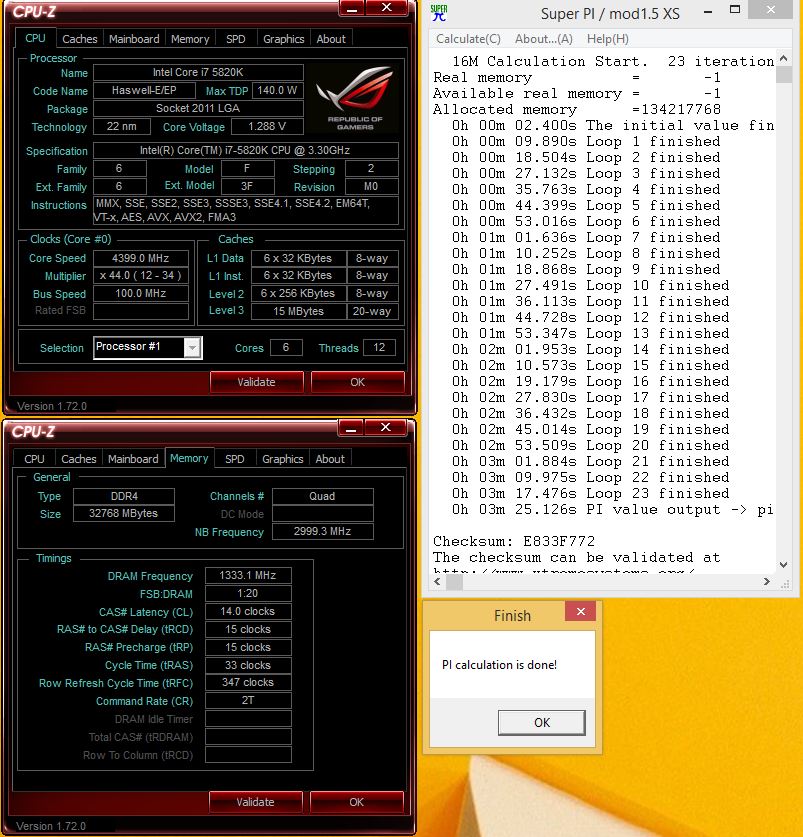803x837 pixels.
Task: Open About tab in top CPU-Z window
Action: (x=331, y=39)
